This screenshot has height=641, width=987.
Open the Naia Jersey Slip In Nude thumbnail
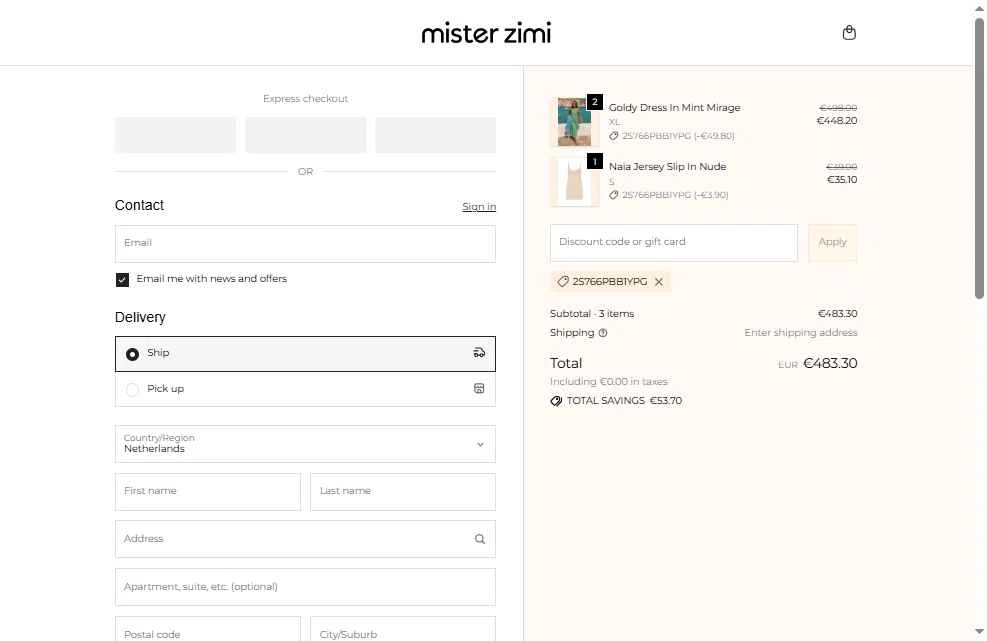click(574, 181)
